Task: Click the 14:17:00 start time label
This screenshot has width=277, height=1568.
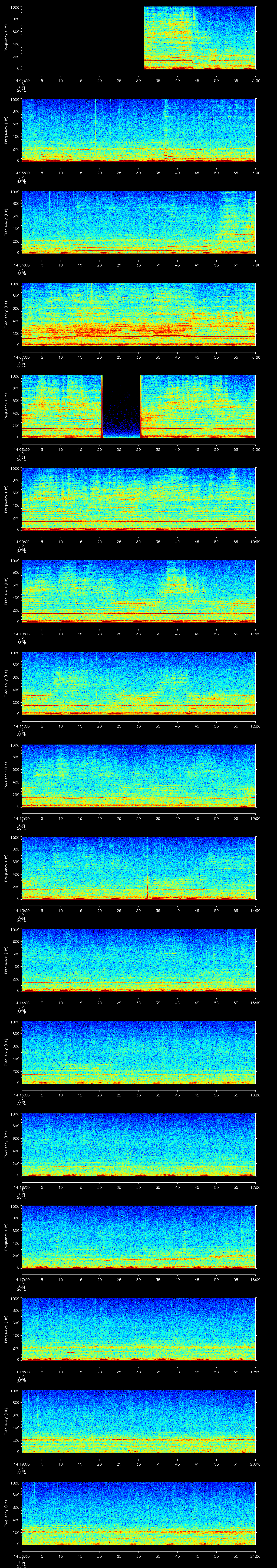Action: coord(21,1279)
